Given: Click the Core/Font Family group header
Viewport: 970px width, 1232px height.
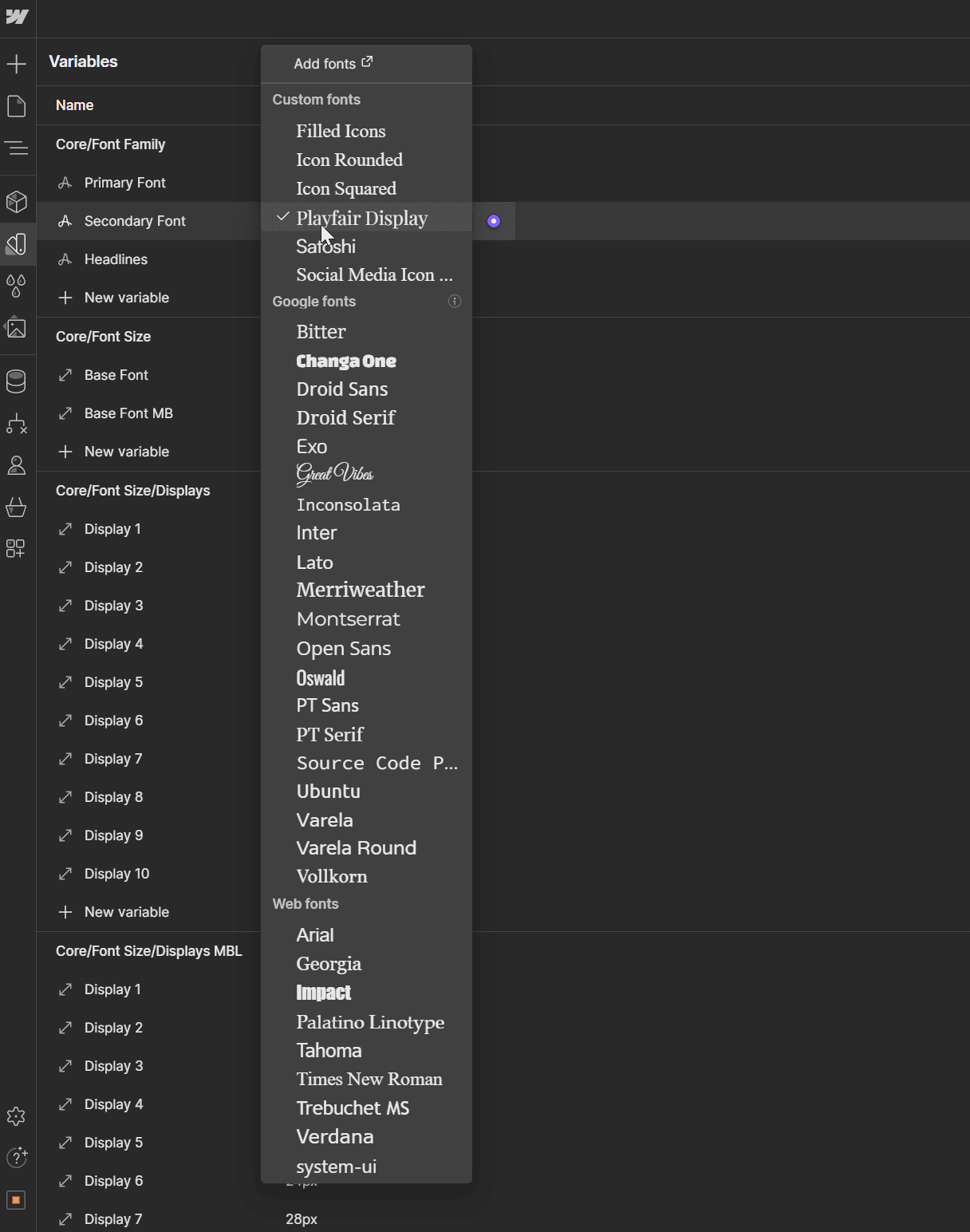Looking at the screenshot, I should click(x=110, y=144).
